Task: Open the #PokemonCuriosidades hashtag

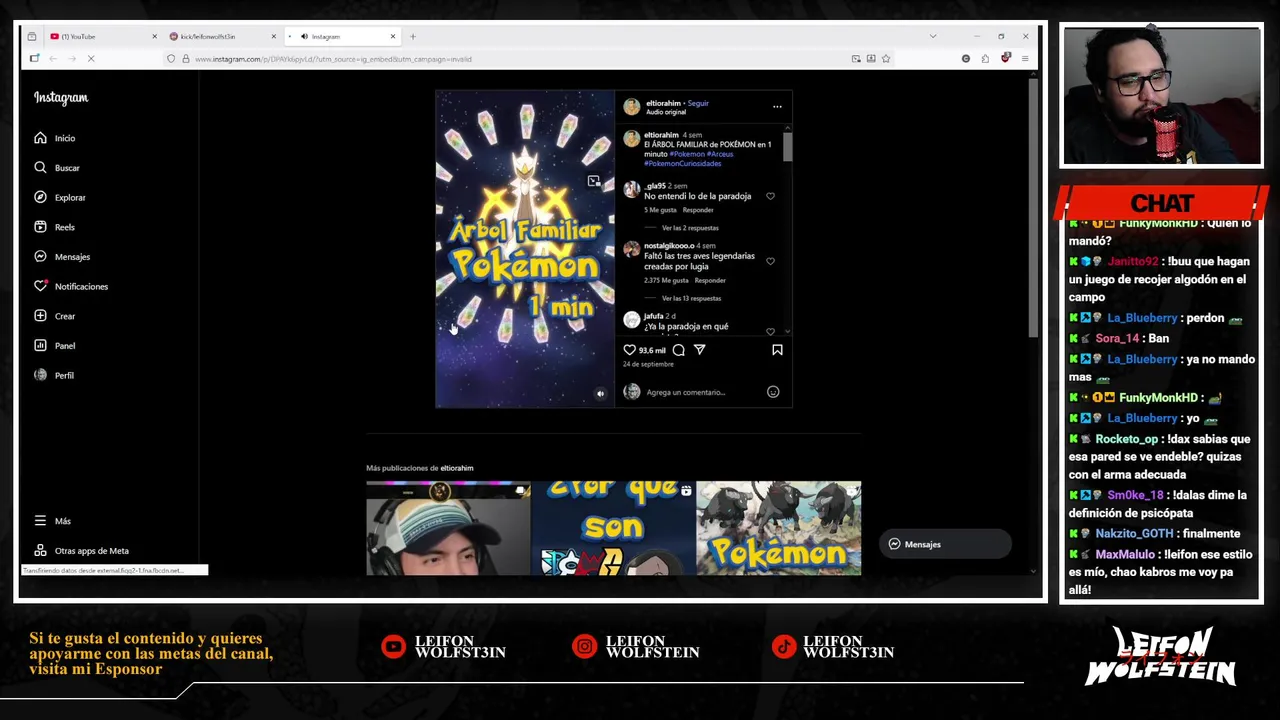Action: click(682, 163)
